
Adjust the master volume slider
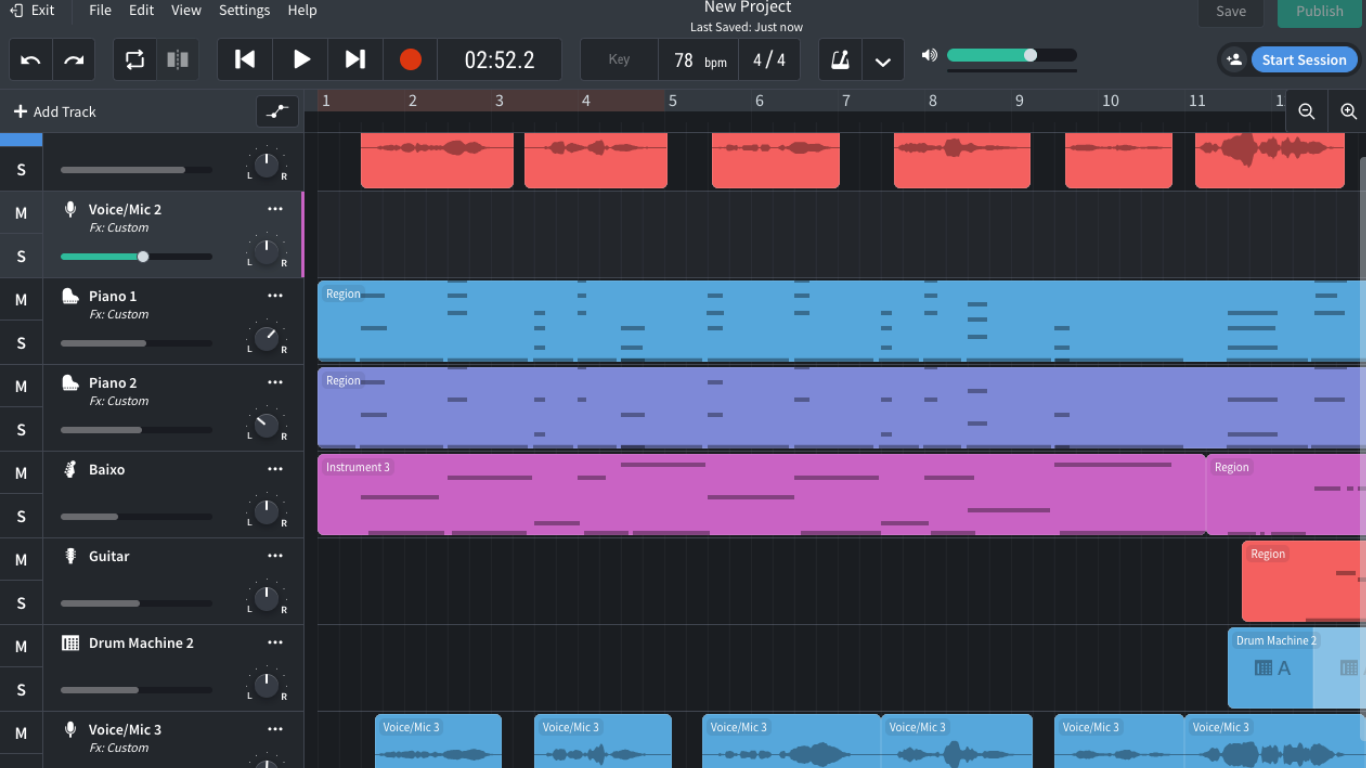[x=1012, y=55]
